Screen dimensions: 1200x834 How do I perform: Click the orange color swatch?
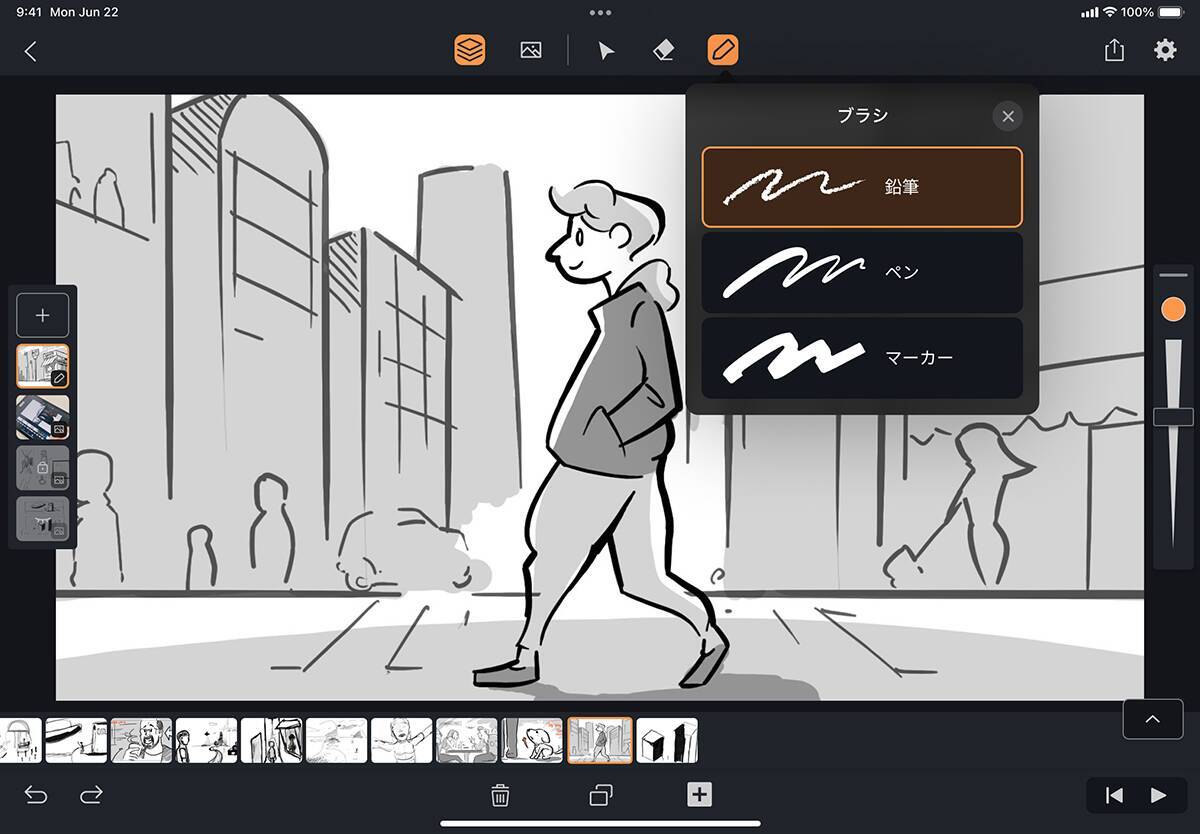[x=1173, y=310]
